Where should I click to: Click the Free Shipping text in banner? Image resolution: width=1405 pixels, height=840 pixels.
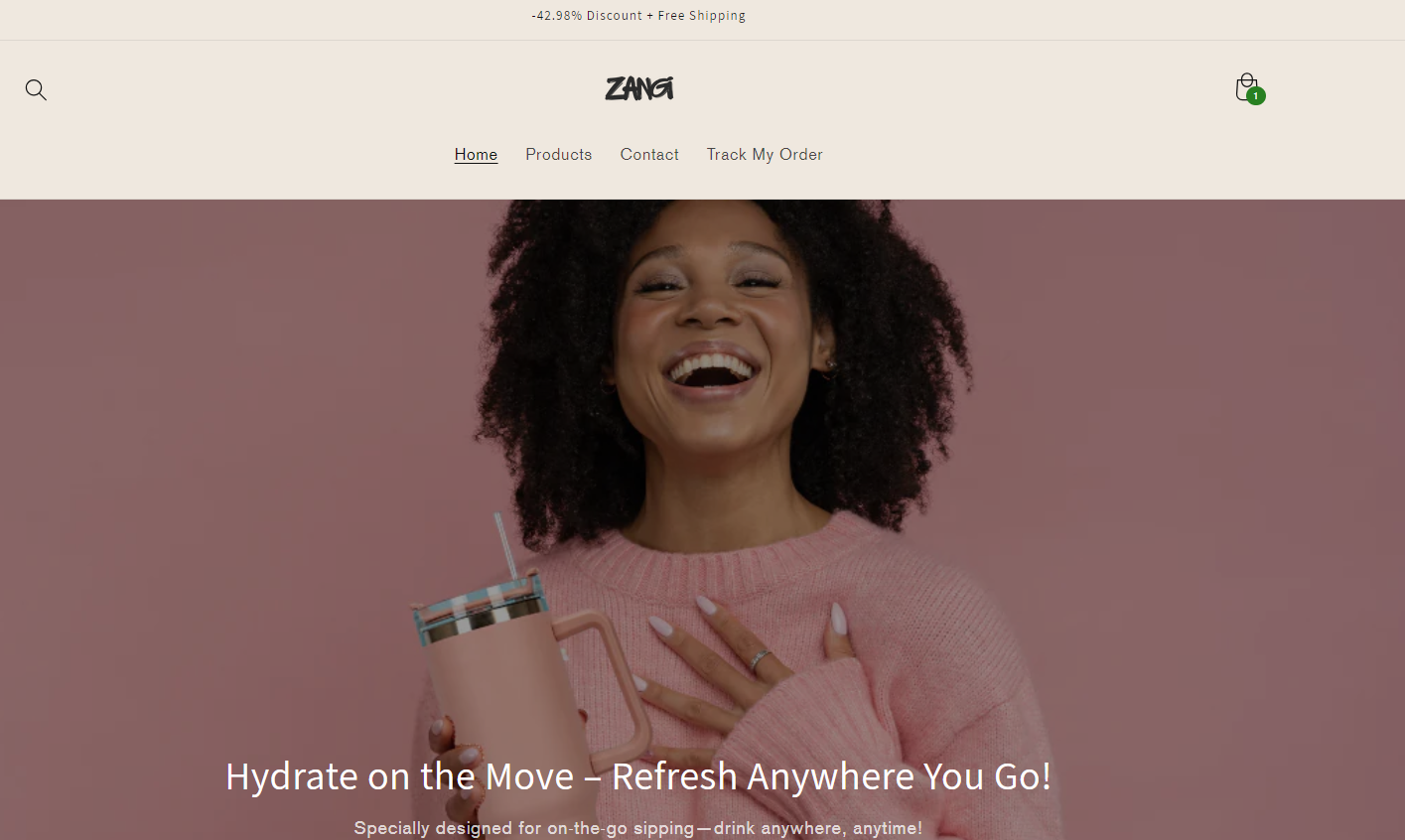tap(701, 16)
